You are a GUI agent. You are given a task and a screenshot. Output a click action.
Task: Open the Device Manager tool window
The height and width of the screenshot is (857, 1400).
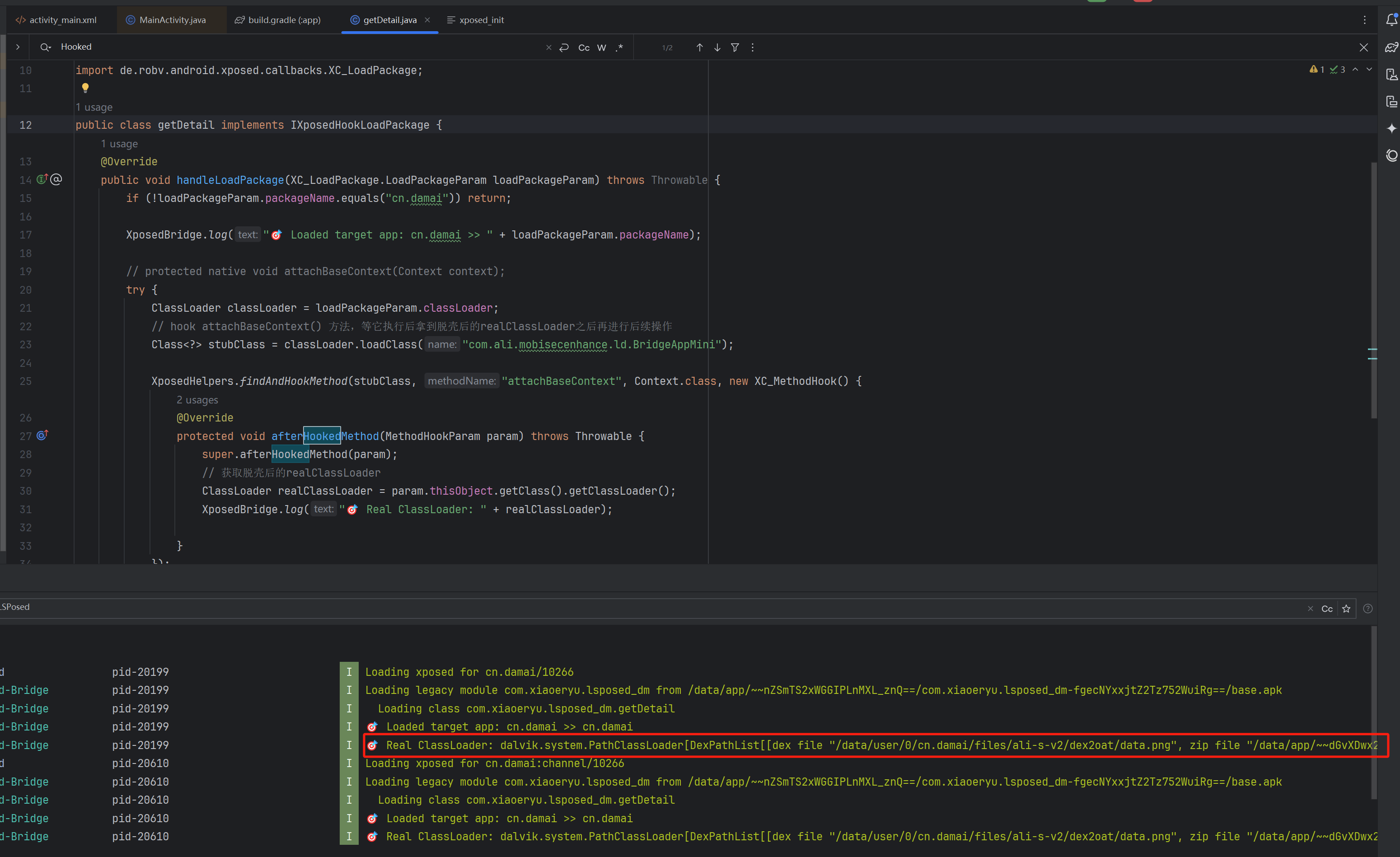tap(1391, 75)
